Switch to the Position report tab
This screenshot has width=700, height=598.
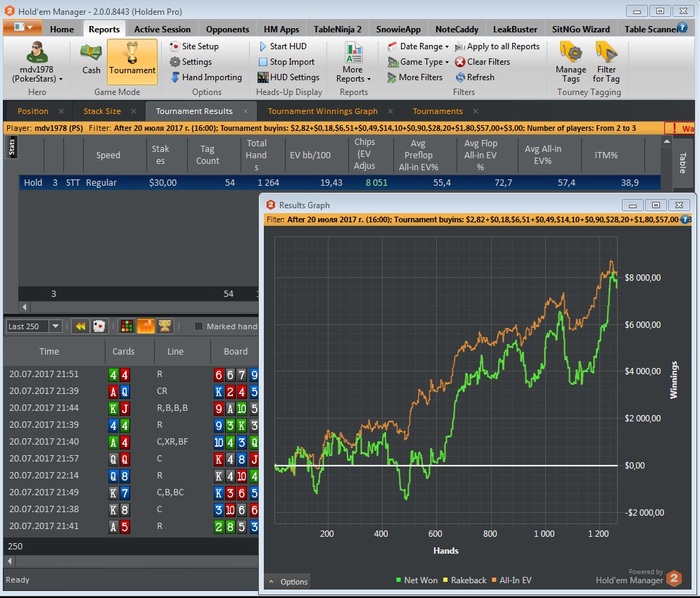33,111
